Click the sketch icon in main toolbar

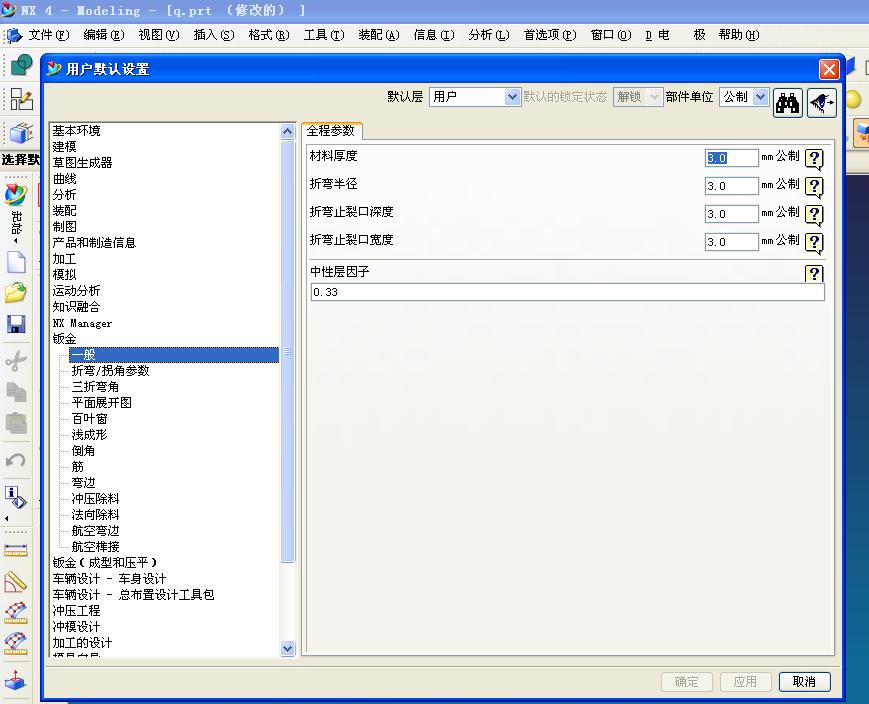click(x=22, y=100)
